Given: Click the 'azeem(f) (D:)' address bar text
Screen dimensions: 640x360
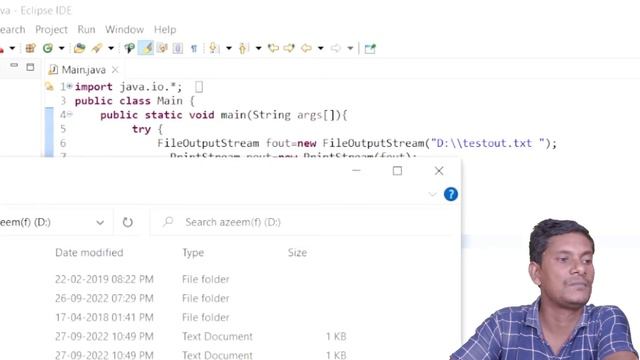Looking at the screenshot, I should point(25,222).
